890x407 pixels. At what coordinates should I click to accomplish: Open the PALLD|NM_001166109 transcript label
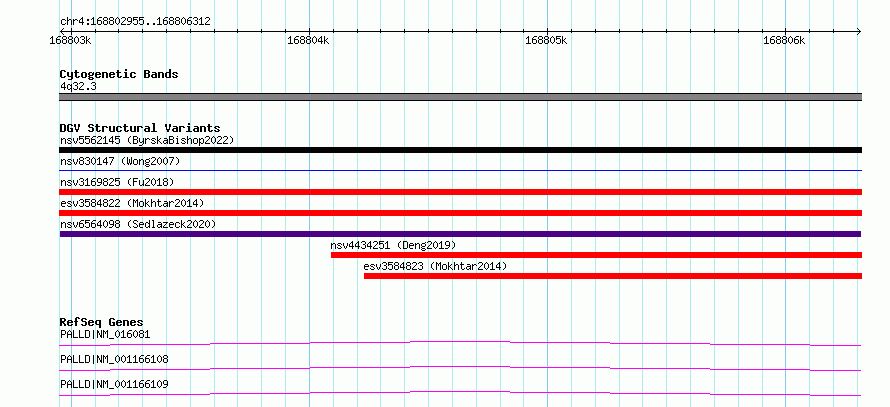(x=114, y=384)
